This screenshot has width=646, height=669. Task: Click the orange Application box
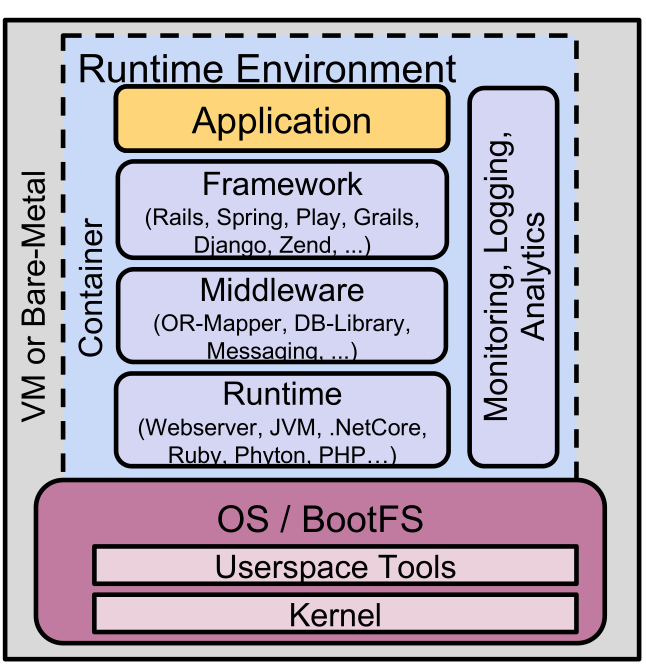click(x=281, y=120)
